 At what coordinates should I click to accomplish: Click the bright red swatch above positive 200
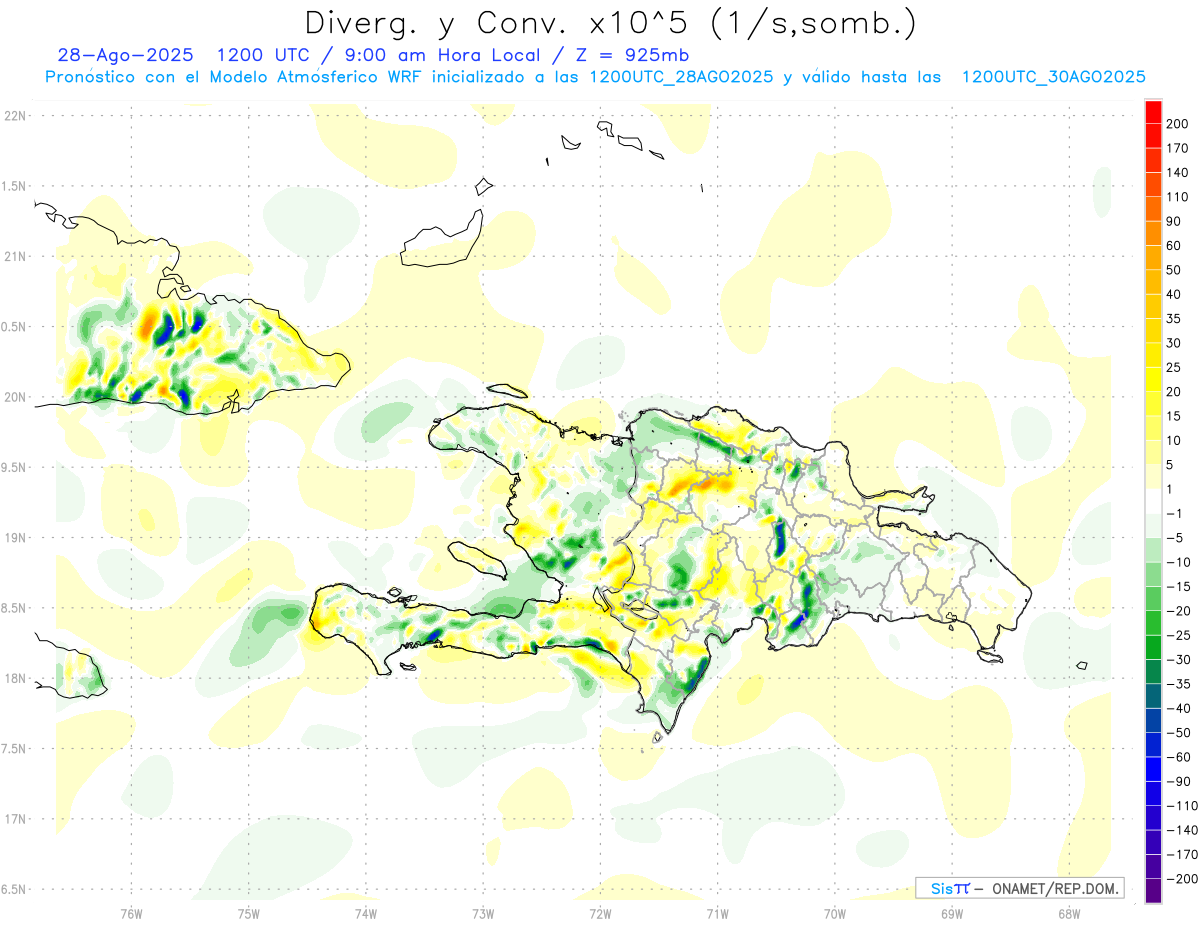(x=1154, y=112)
